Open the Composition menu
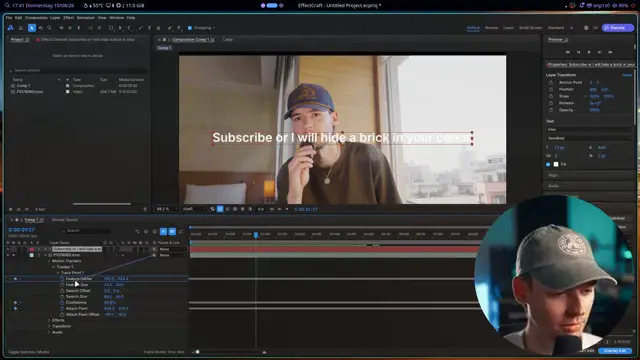 coord(36,18)
